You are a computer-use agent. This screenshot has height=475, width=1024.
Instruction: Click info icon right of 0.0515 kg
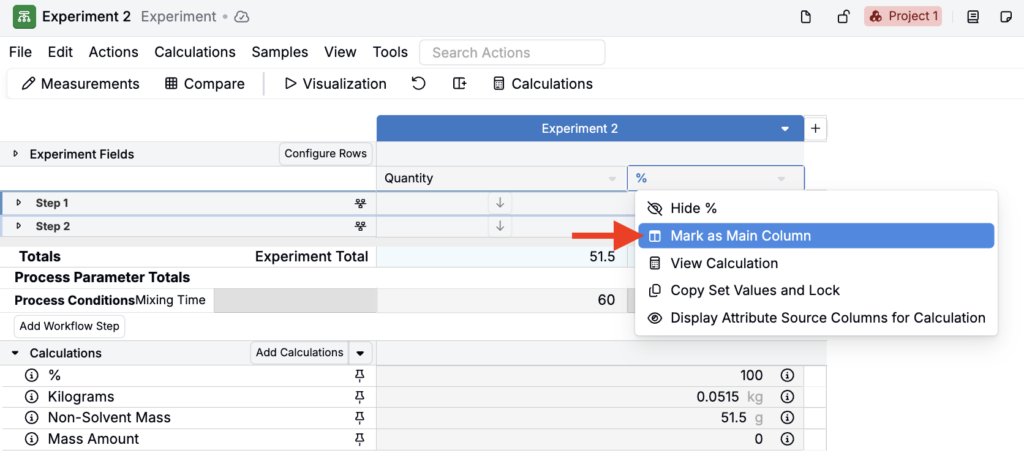pyautogui.click(x=787, y=397)
